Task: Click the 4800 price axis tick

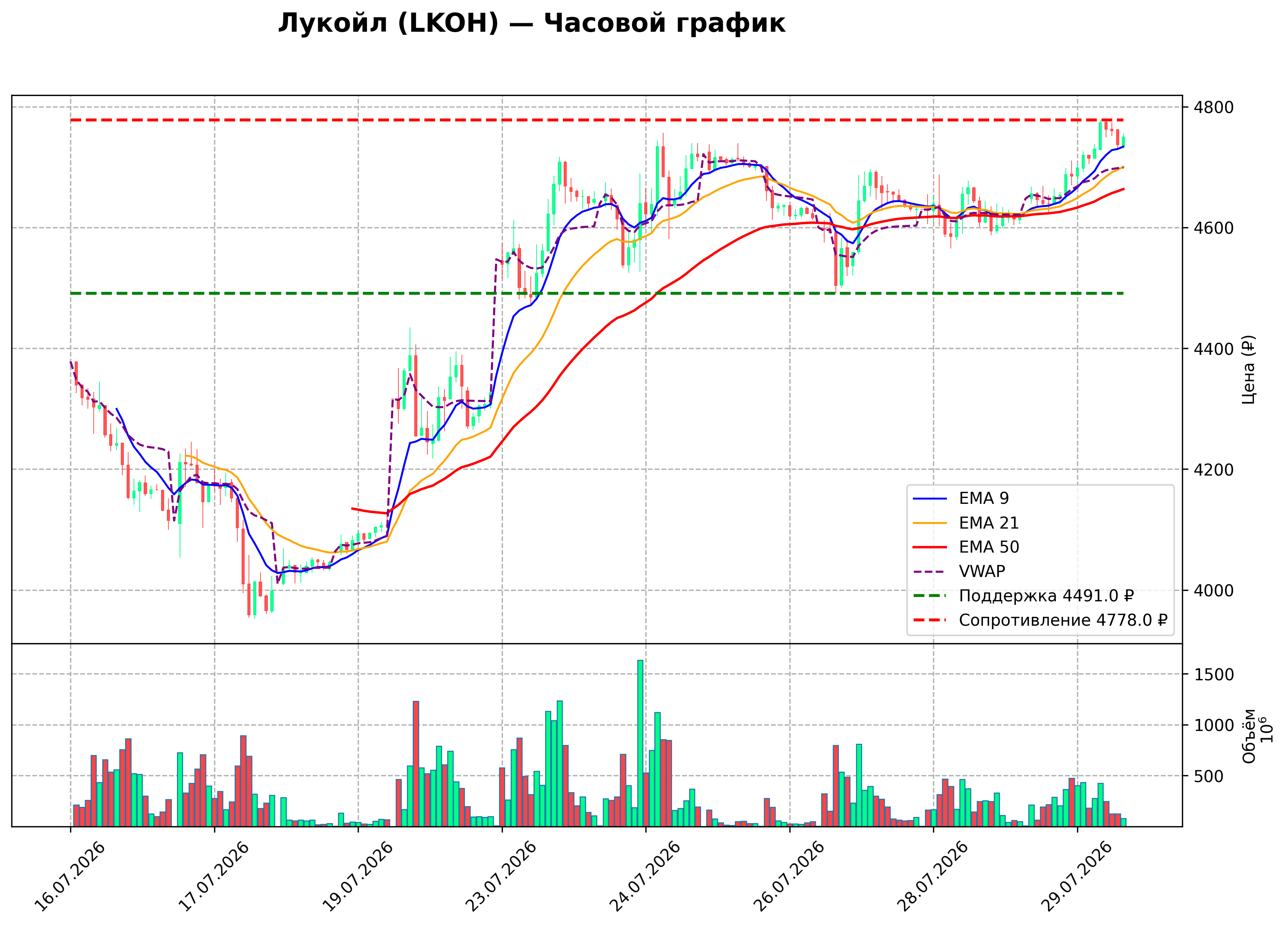Action: [x=1214, y=107]
